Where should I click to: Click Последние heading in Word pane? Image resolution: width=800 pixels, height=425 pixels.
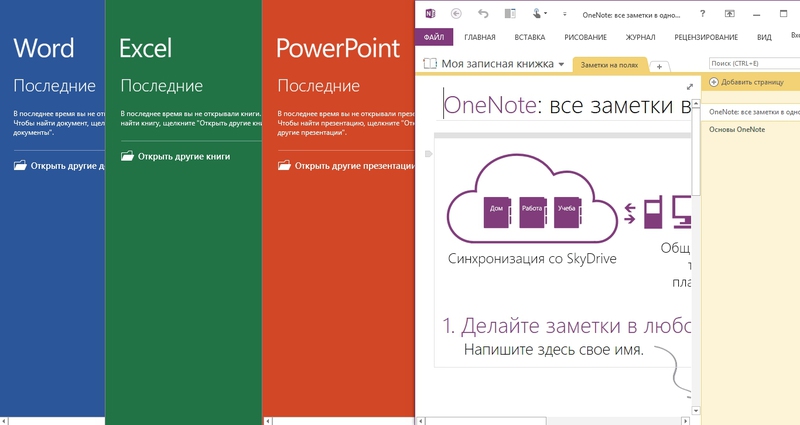click(x=55, y=86)
